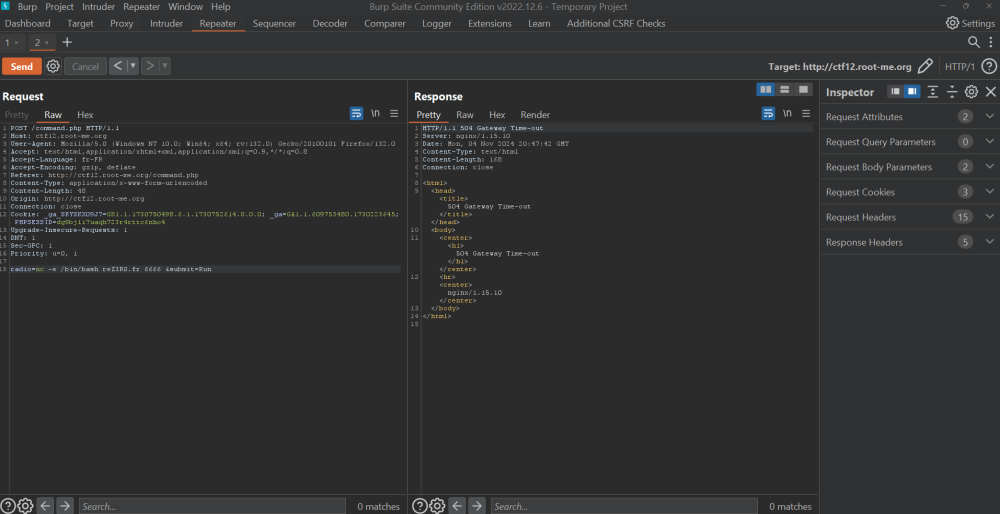Click the greyed Cancel button
This screenshot has width=1000, height=514.
pos(85,66)
